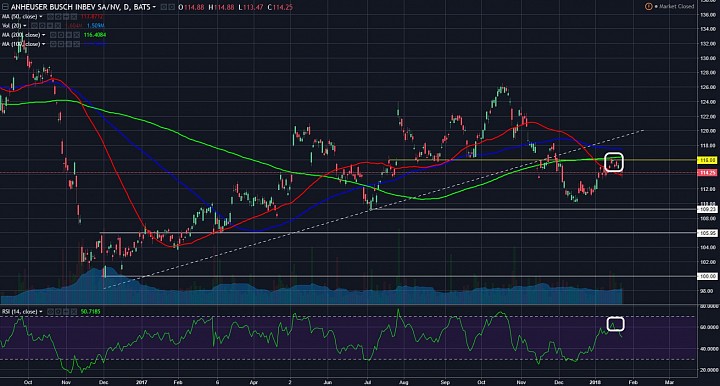Select the yellow 116.08 price label
The width and height of the screenshot is (720, 386).
click(x=707, y=160)
